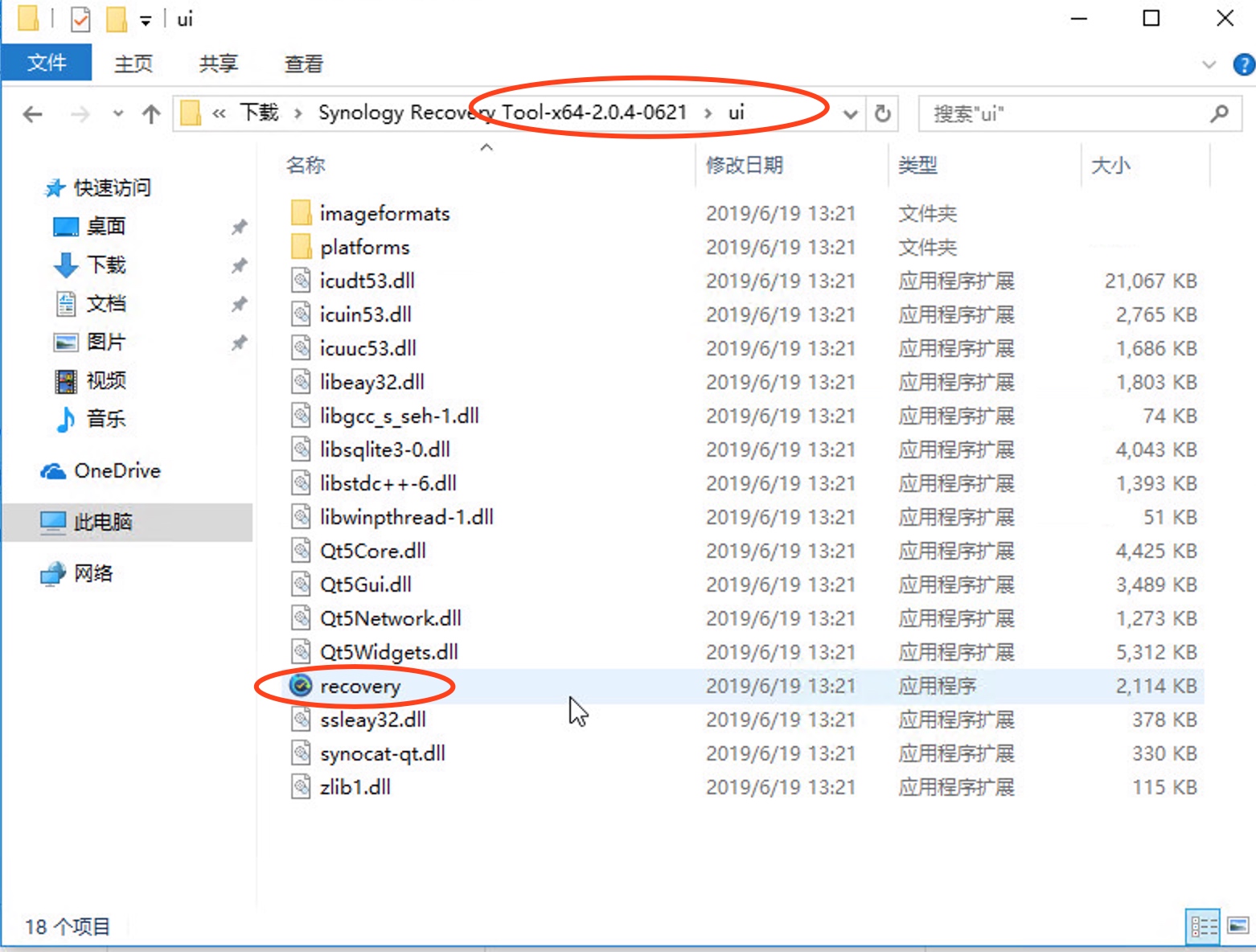Select the icuuc53.dll file name
This screenshot has width=1256, height=952.
(x=368, y=348)
